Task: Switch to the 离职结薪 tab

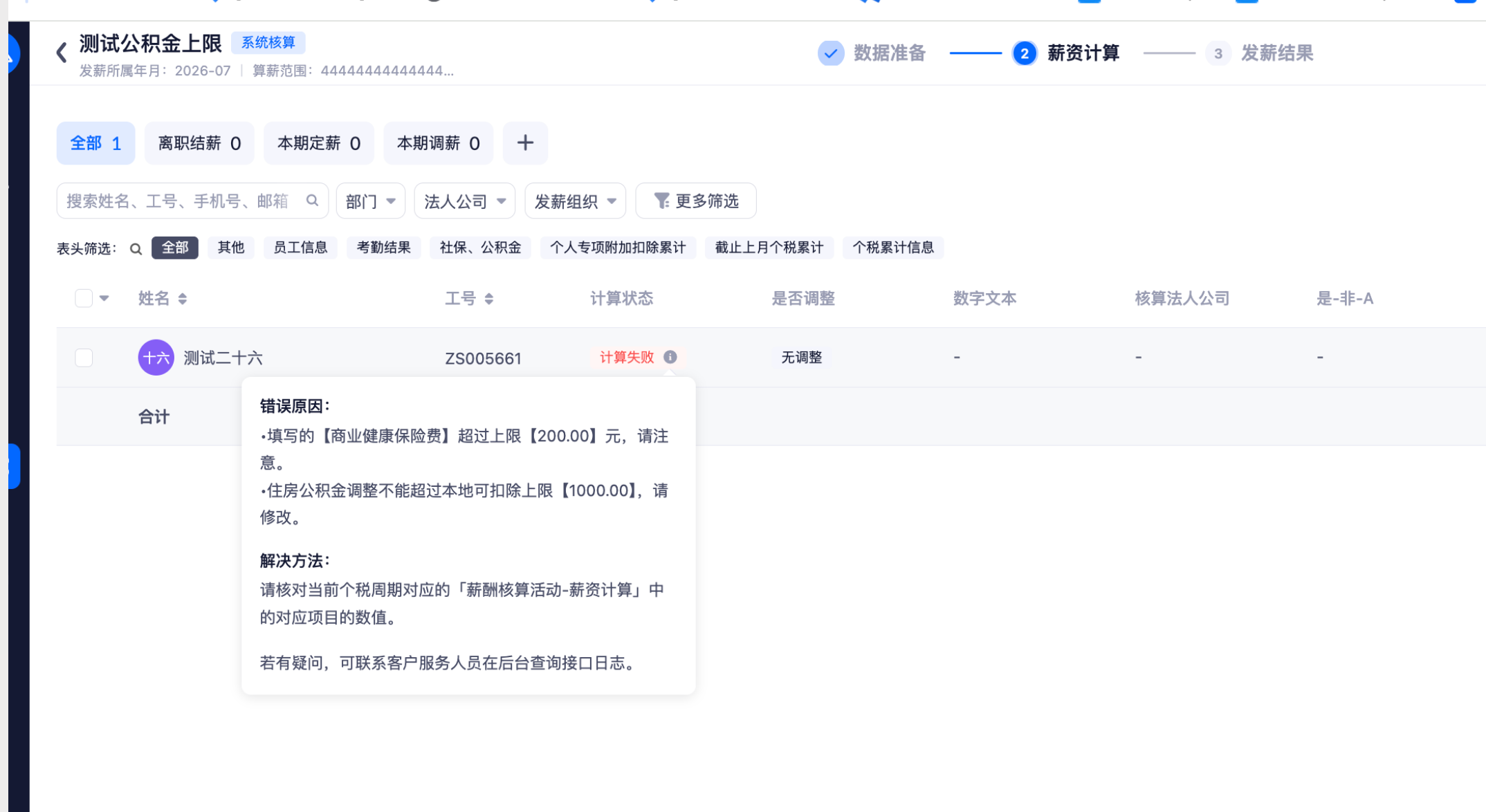Action: pos(199,143)
